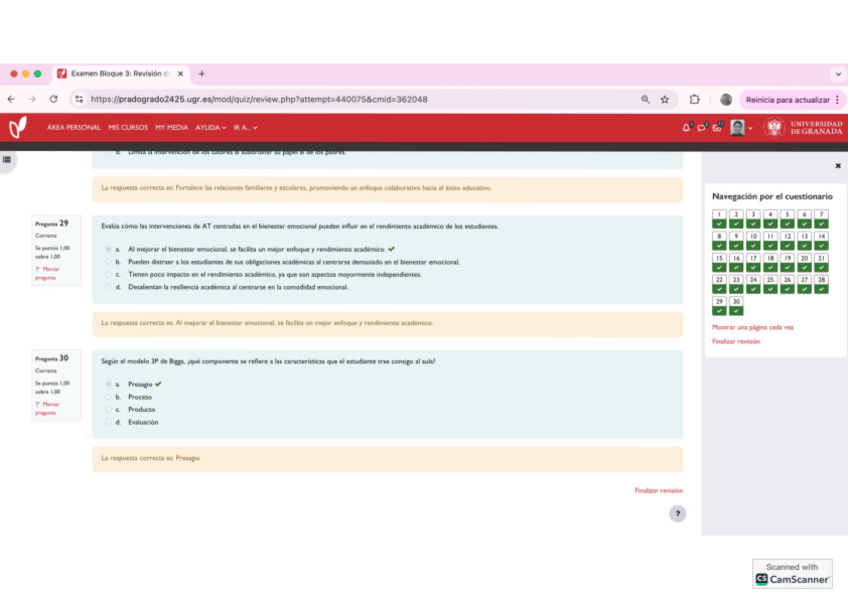Open ÁREA PERSONAL in the navbar
Screen dimensions: 848x599
[73, 127]
